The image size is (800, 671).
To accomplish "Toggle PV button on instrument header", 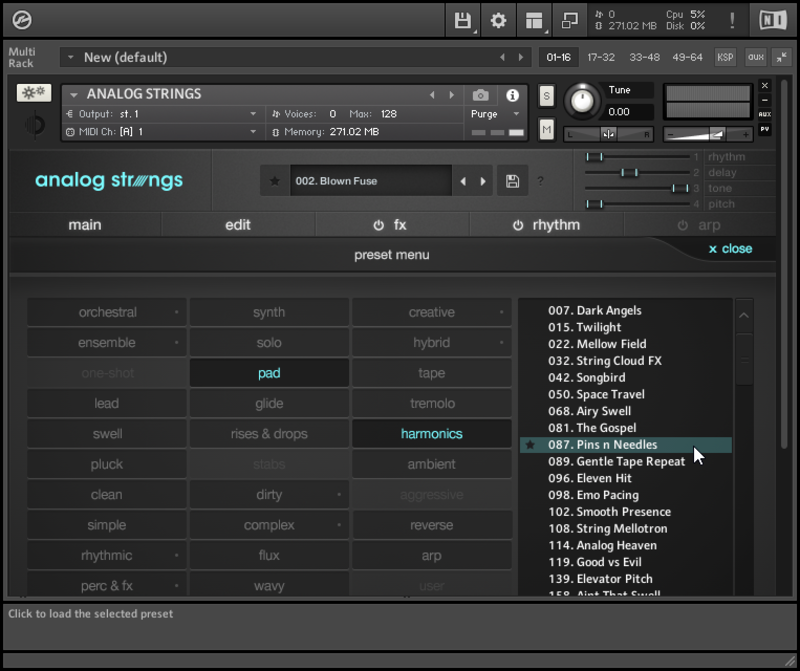I will click(765, 130).
